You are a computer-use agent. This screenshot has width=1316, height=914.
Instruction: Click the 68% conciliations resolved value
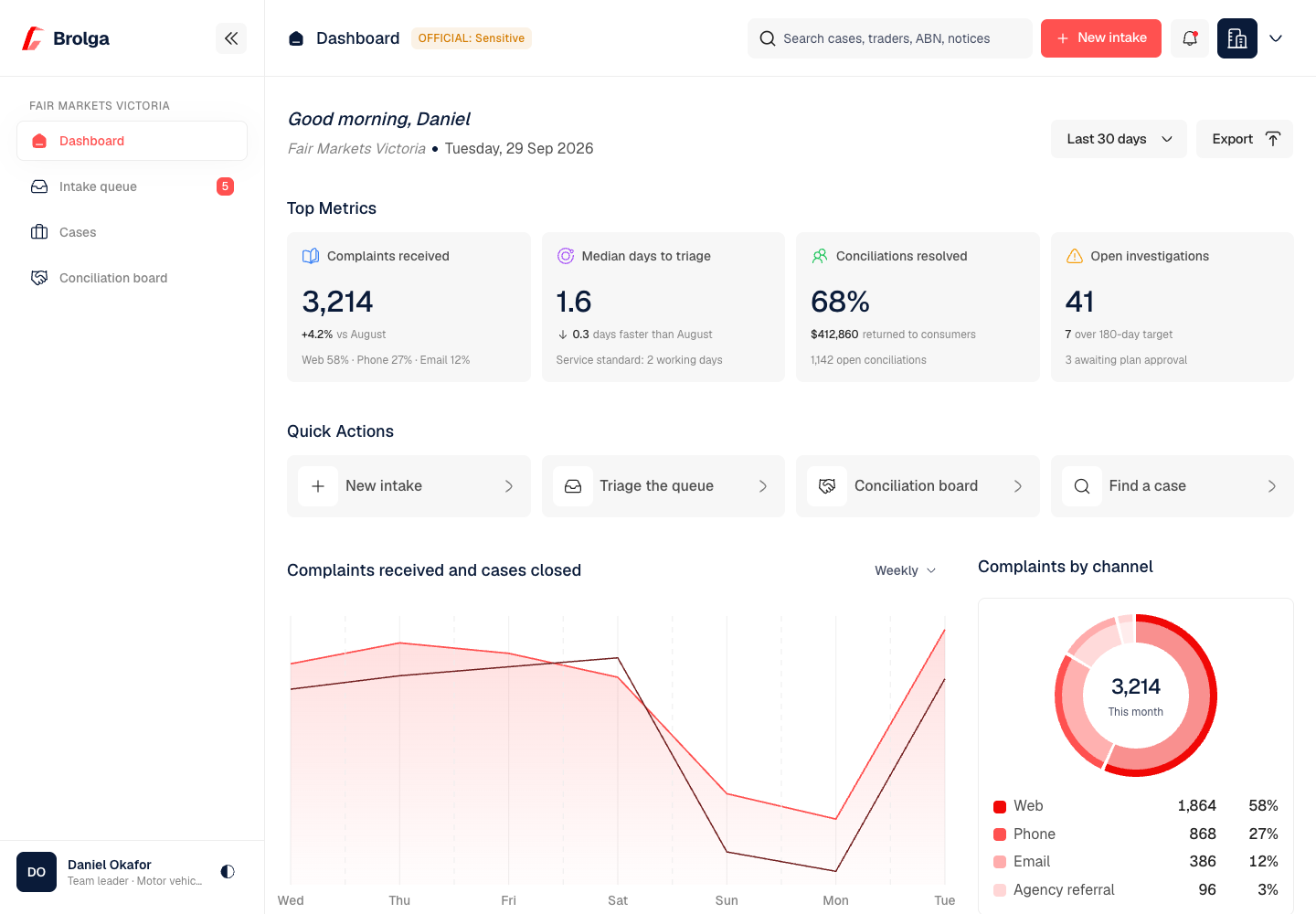840,302
